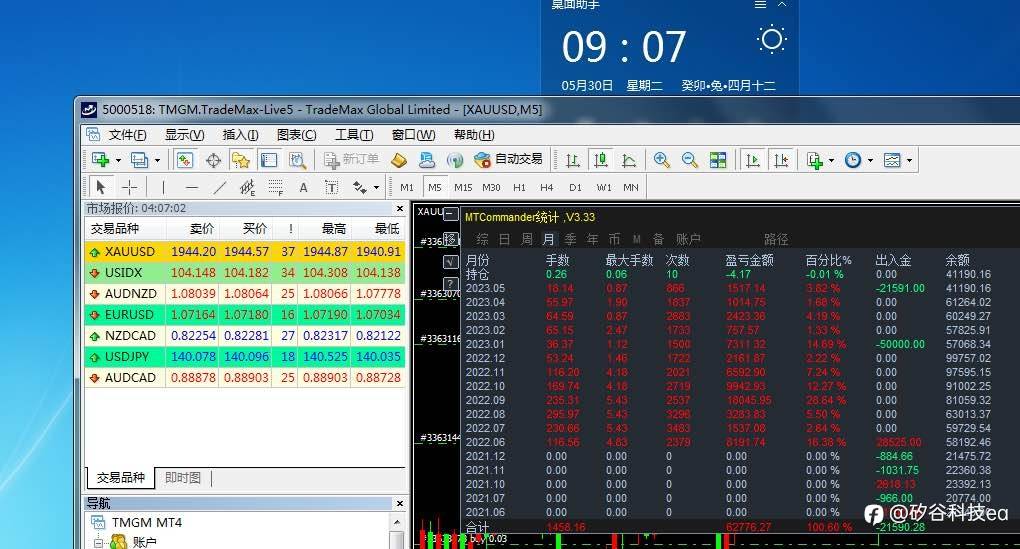Toggle the Navigator star-folder icon

[241, 160]
